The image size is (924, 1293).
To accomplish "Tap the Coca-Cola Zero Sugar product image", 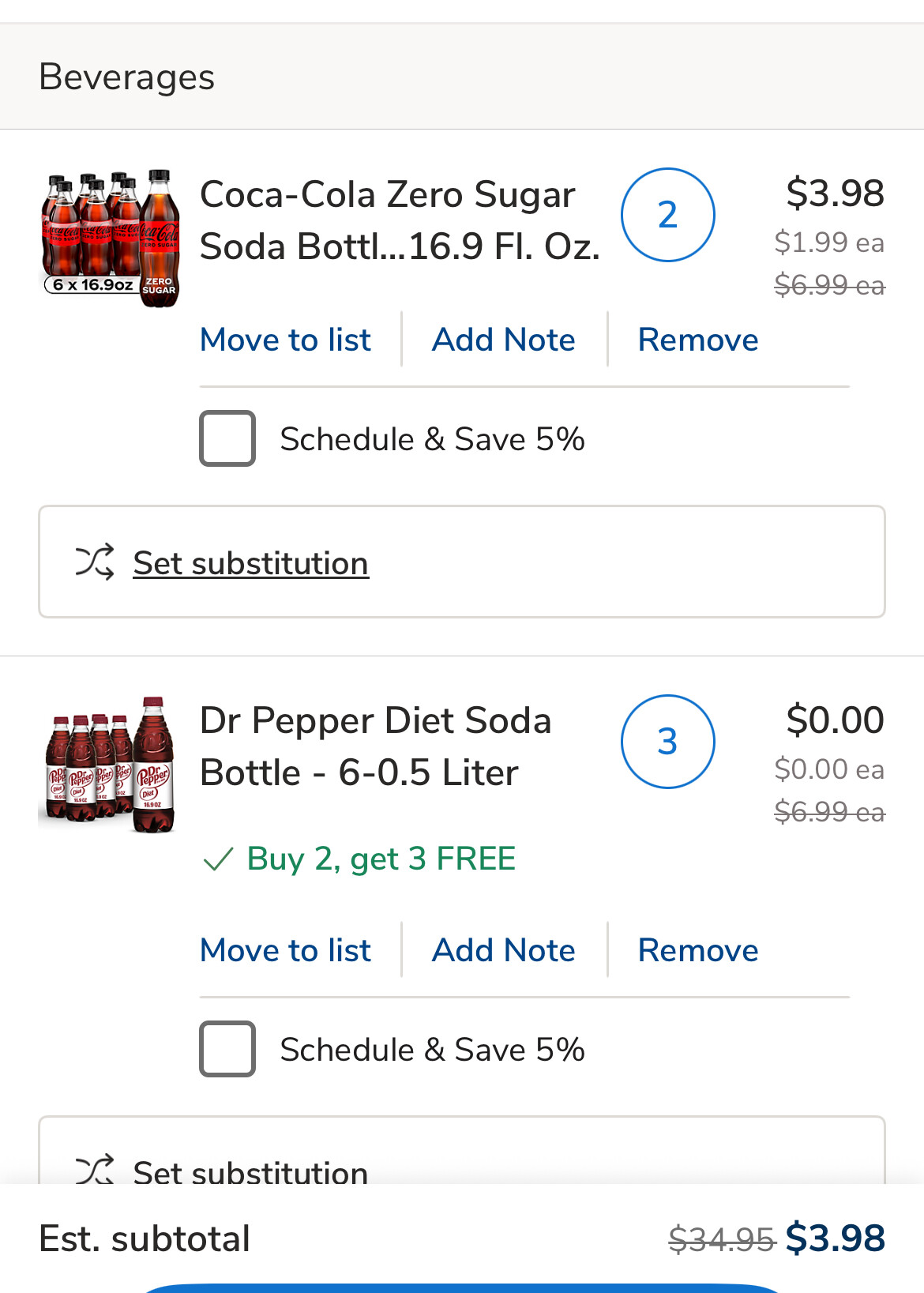I will point(111,239).
